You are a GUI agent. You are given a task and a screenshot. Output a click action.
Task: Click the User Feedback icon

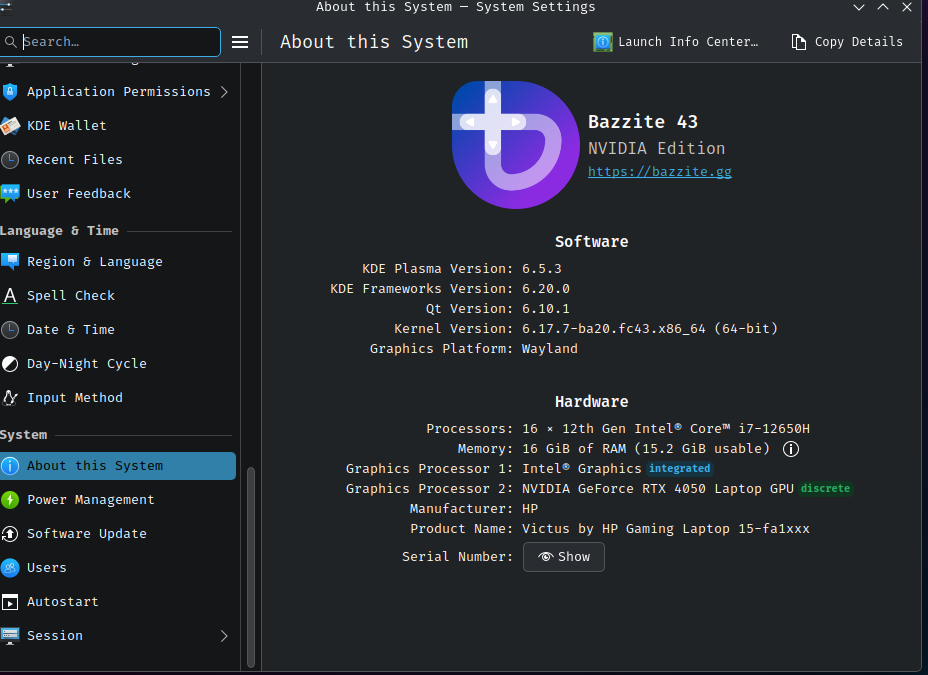(x=10, y=194)
